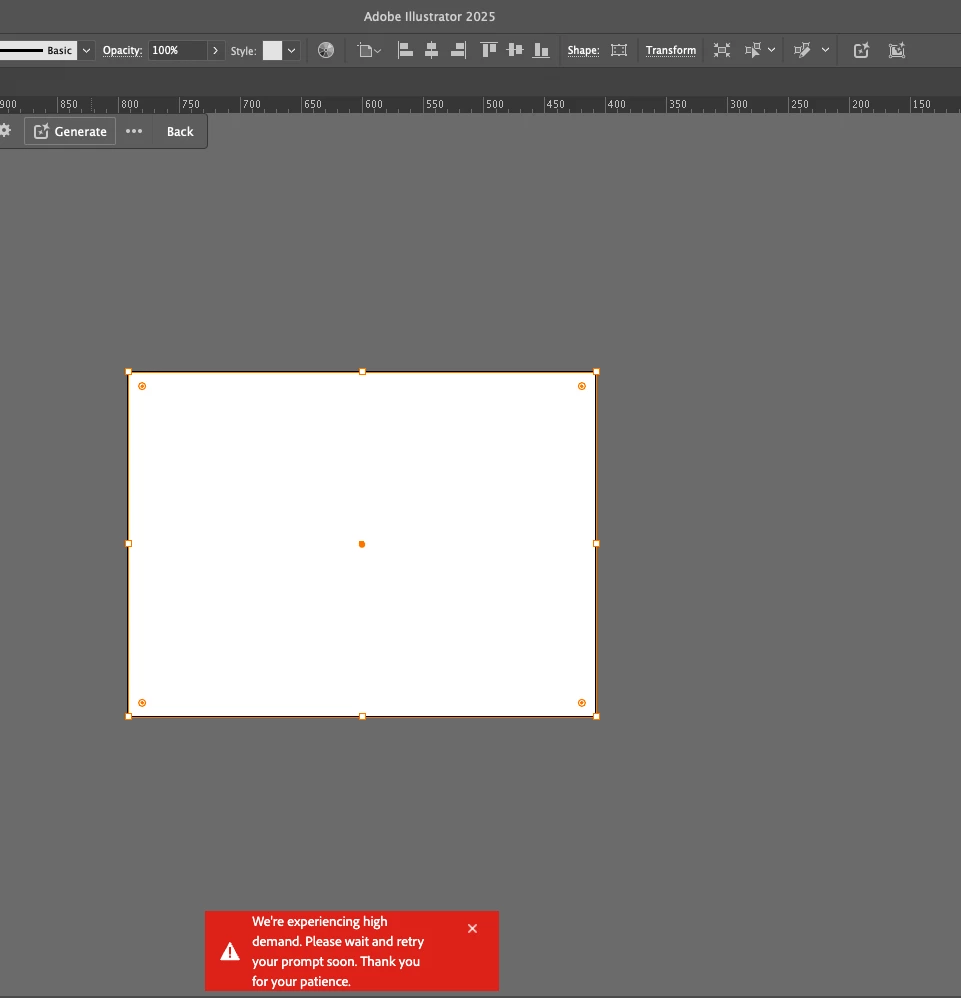Click the top-left corner radius widget

(142, 386)
